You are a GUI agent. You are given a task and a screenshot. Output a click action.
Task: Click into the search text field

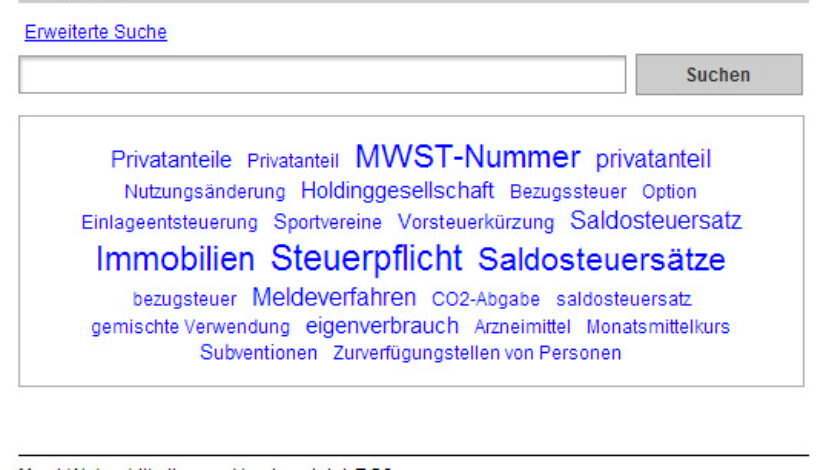point(322,75)
